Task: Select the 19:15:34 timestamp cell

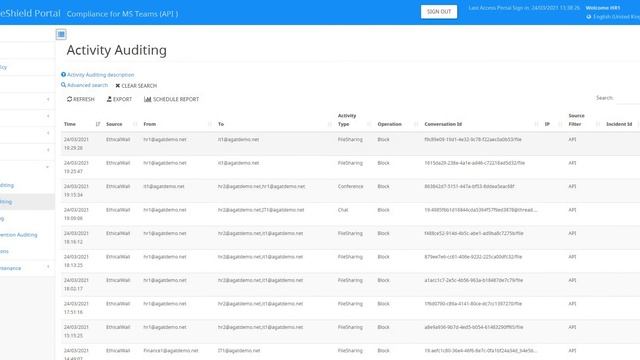Action: (76, 191)
